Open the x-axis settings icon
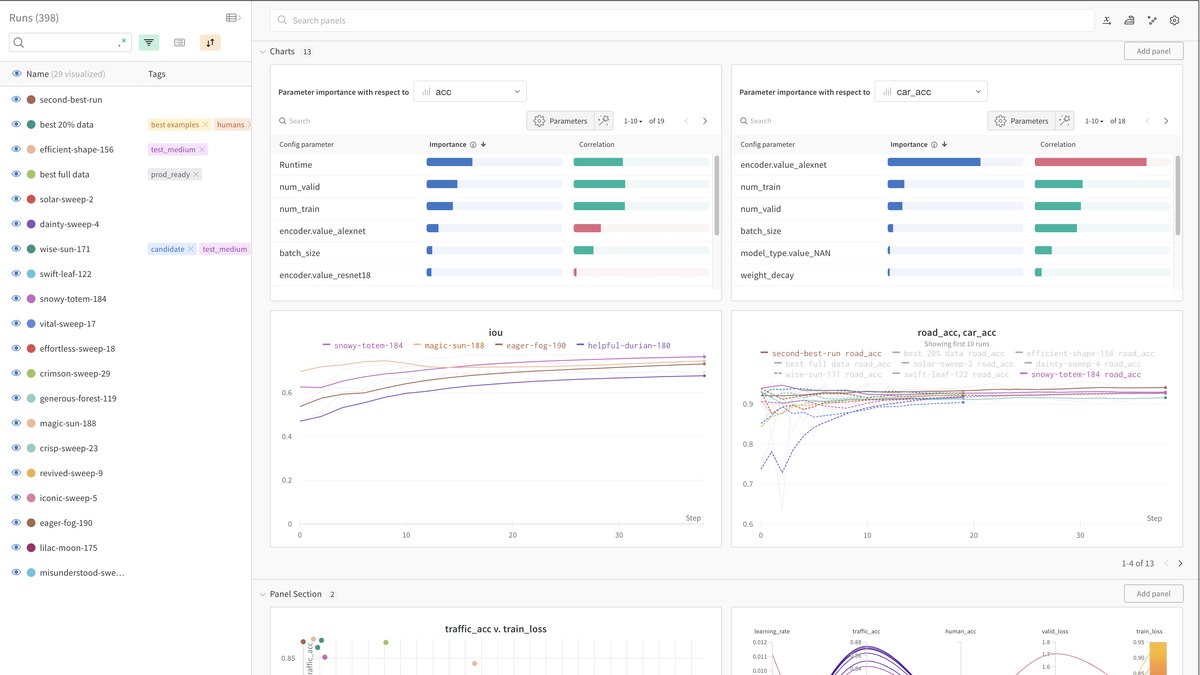 (1107, 20)
